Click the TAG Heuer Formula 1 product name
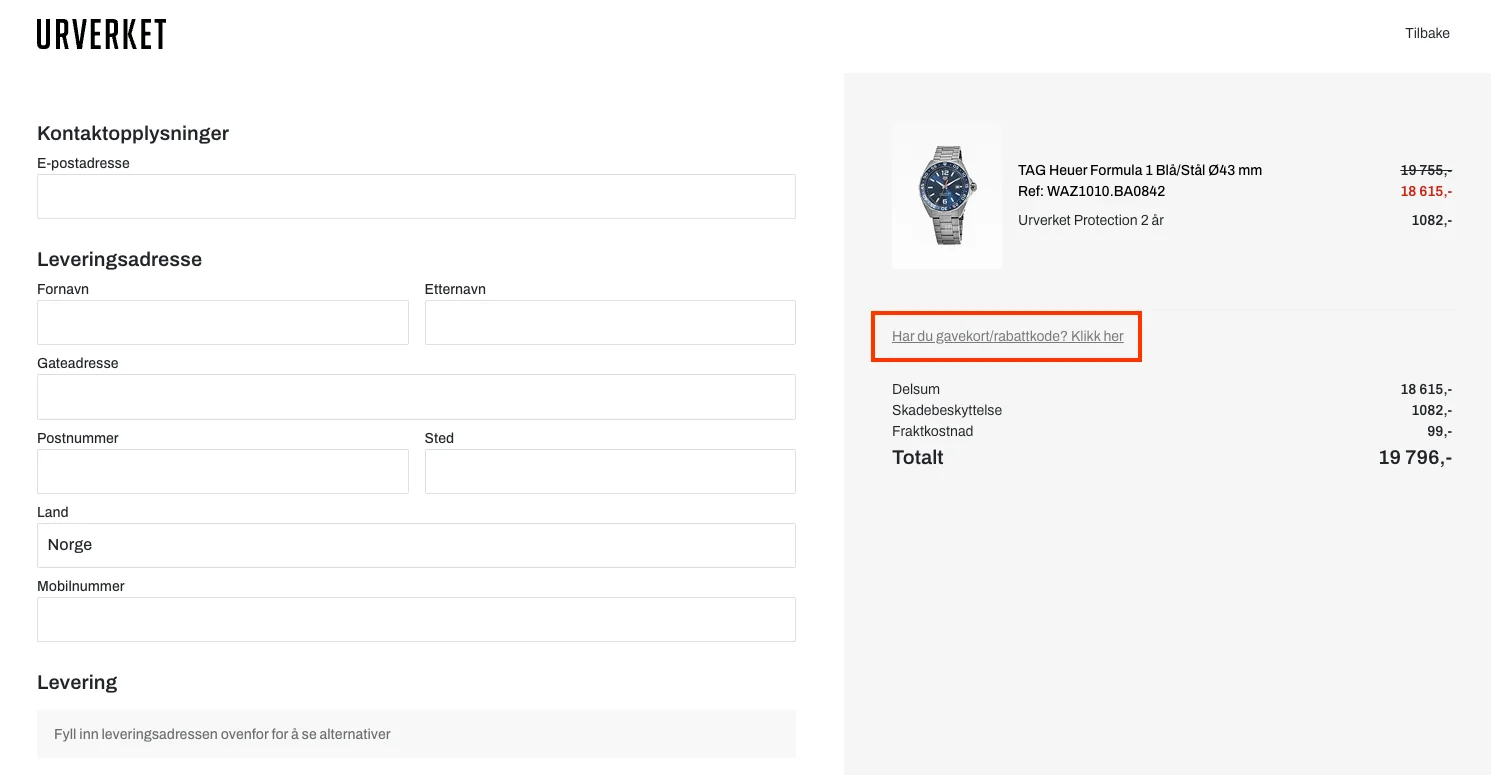Viewport: 1491px width, 775px height. pos(1140,170)
